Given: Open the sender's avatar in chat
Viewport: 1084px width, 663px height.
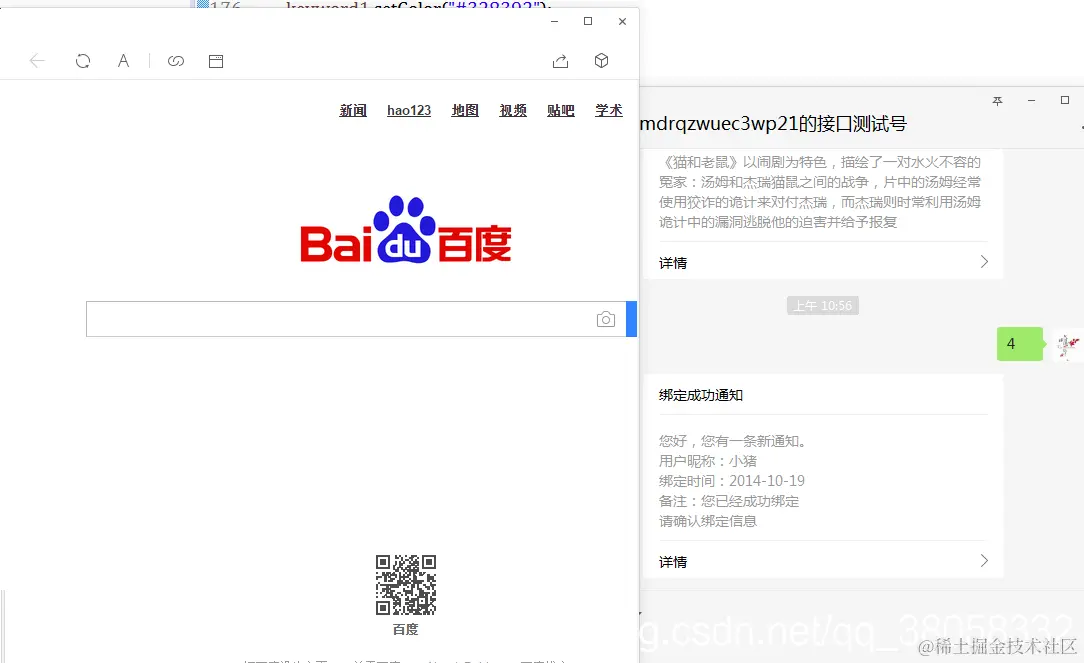Looking at the screenshot, I should coord(1068,344).
